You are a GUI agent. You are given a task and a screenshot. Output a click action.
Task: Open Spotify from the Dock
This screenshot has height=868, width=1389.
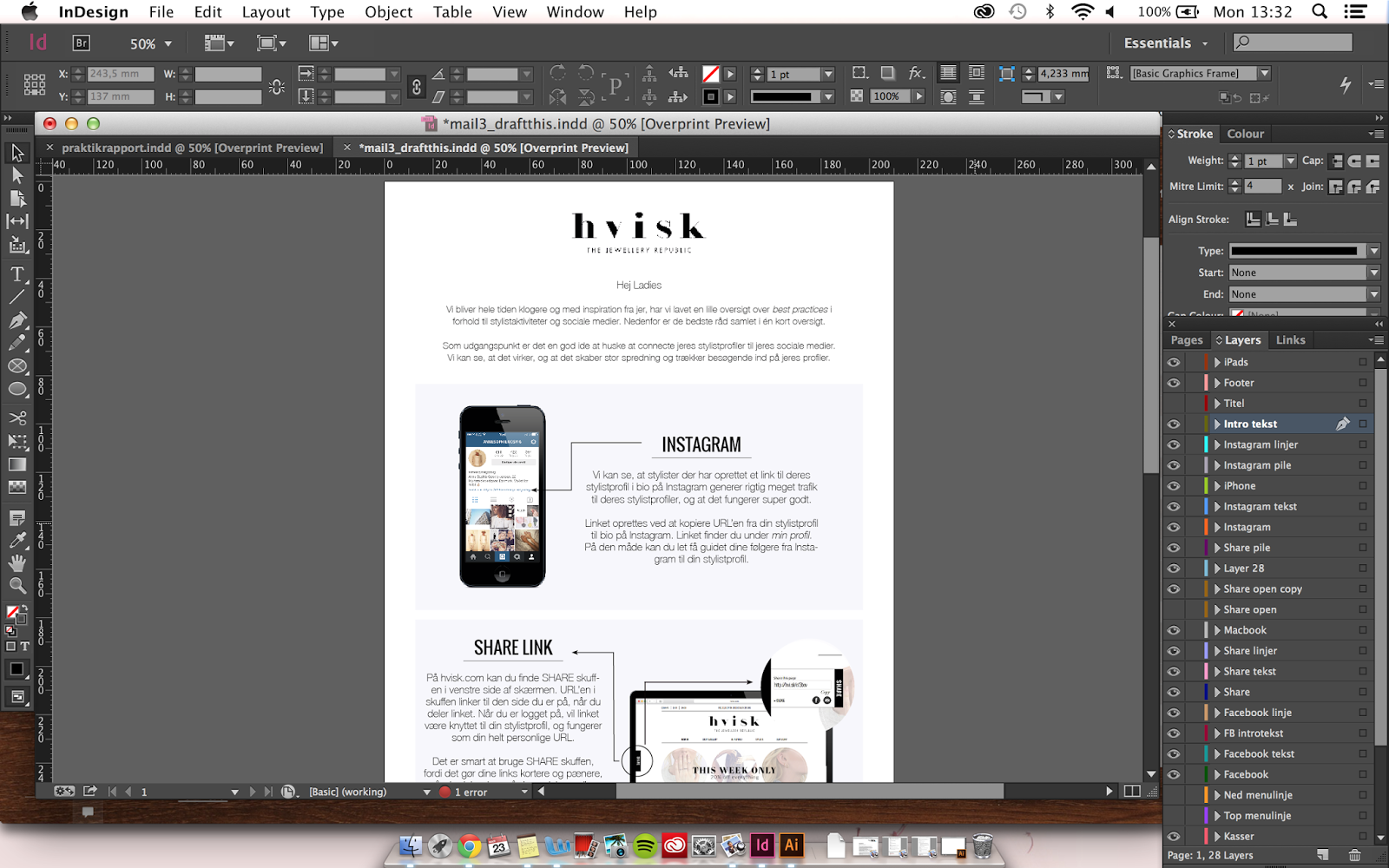(645, 845)
